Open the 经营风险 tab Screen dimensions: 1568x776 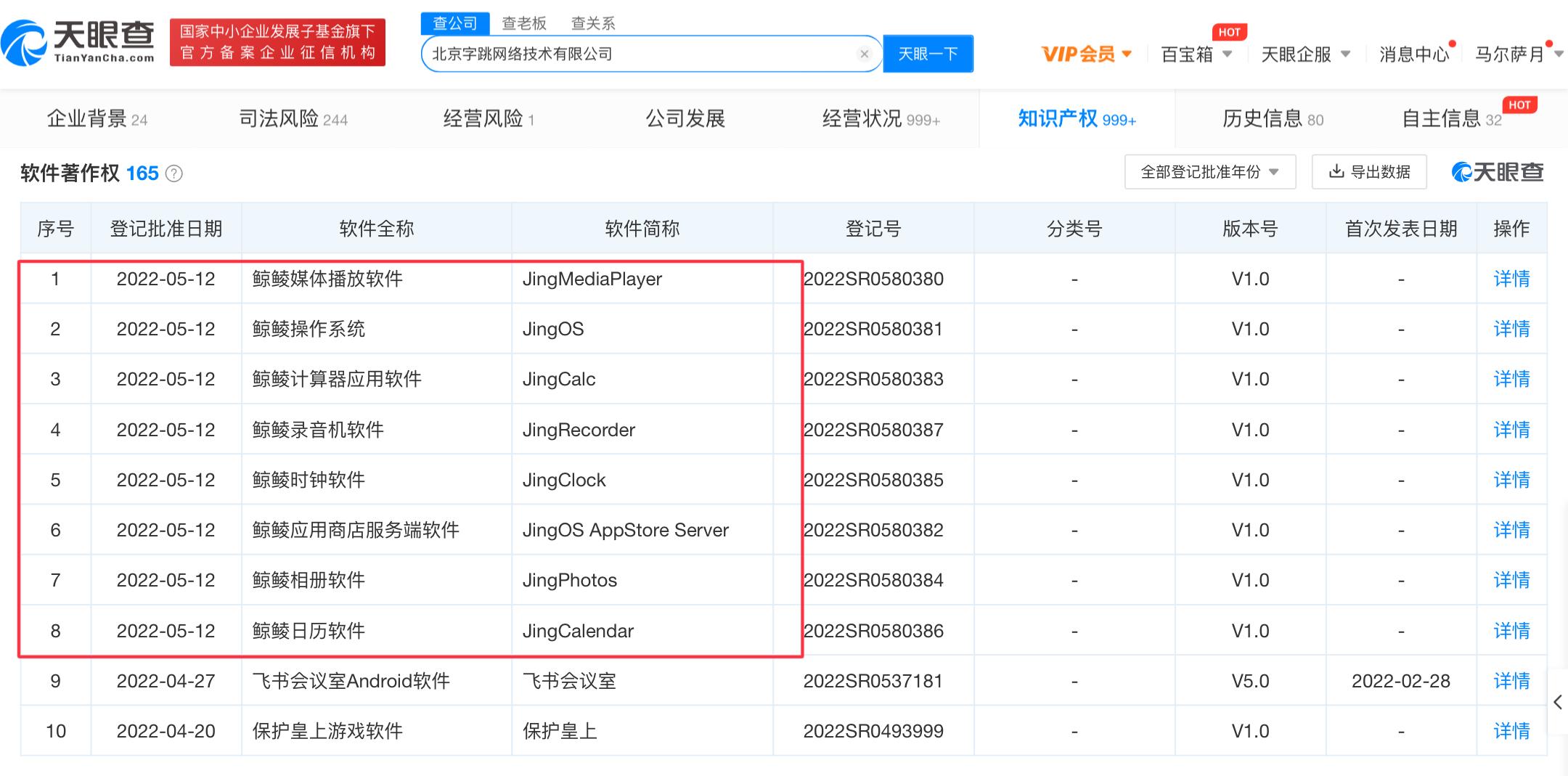pyautogui.click(x=489, y=119)
